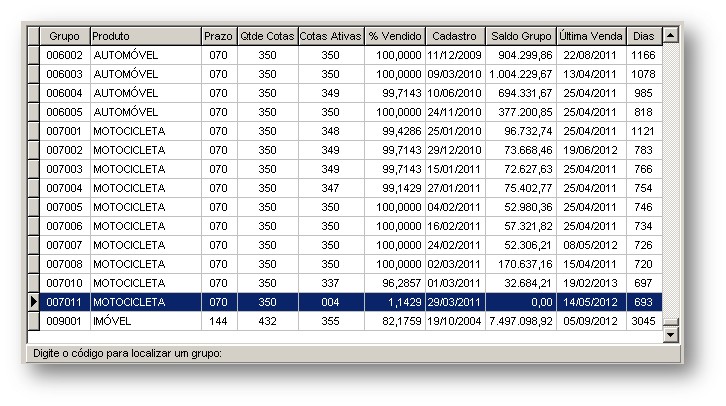Click the scrollbar up arrow
Viewport: 726px width, 406px height.
coord(670,35)
